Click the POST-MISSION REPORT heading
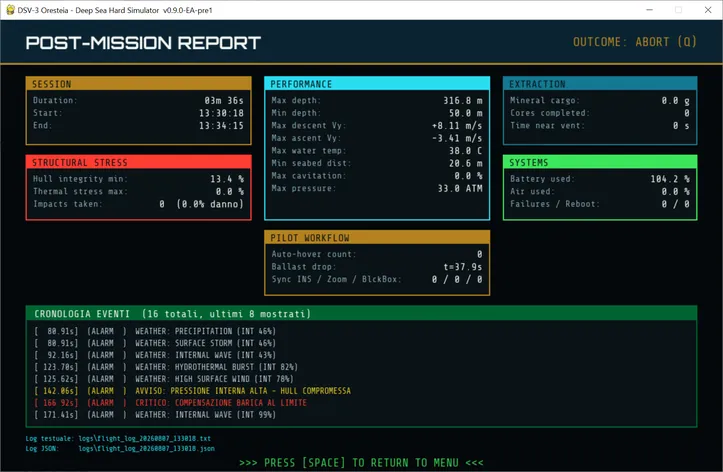This screenshot has height=472, width=723. (143, 43)
